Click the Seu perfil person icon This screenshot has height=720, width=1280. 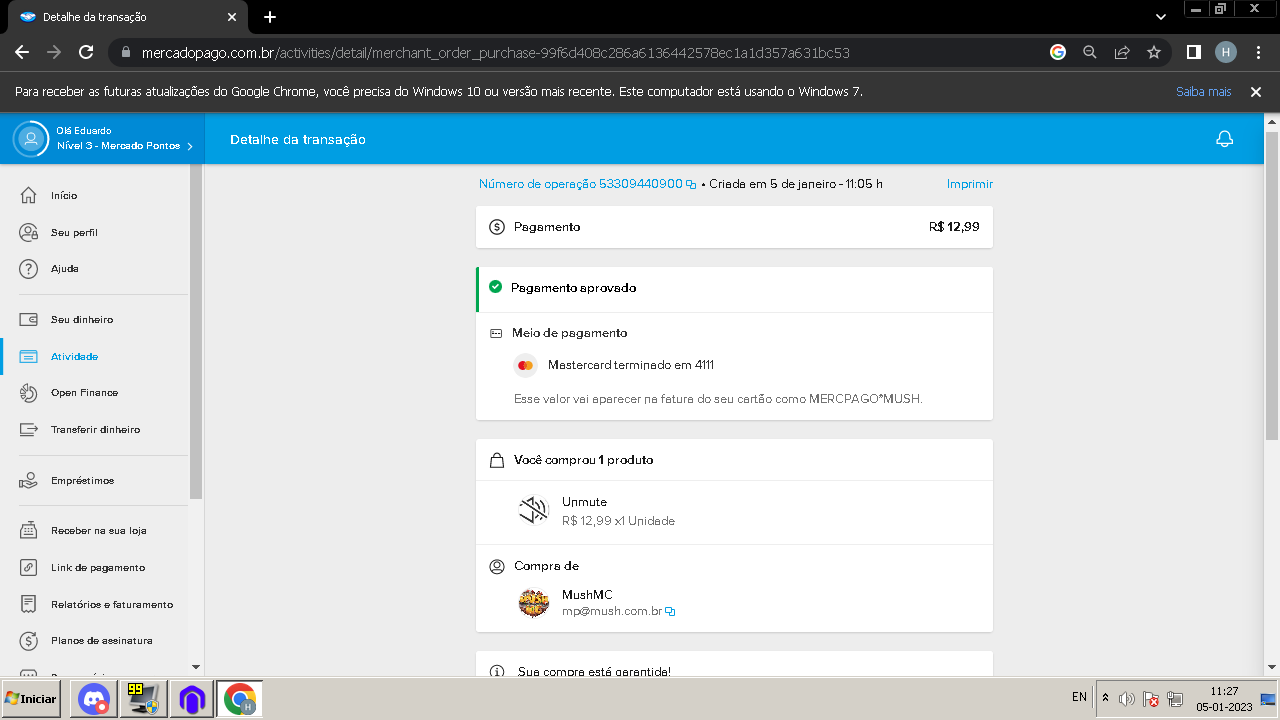point(29,232)
